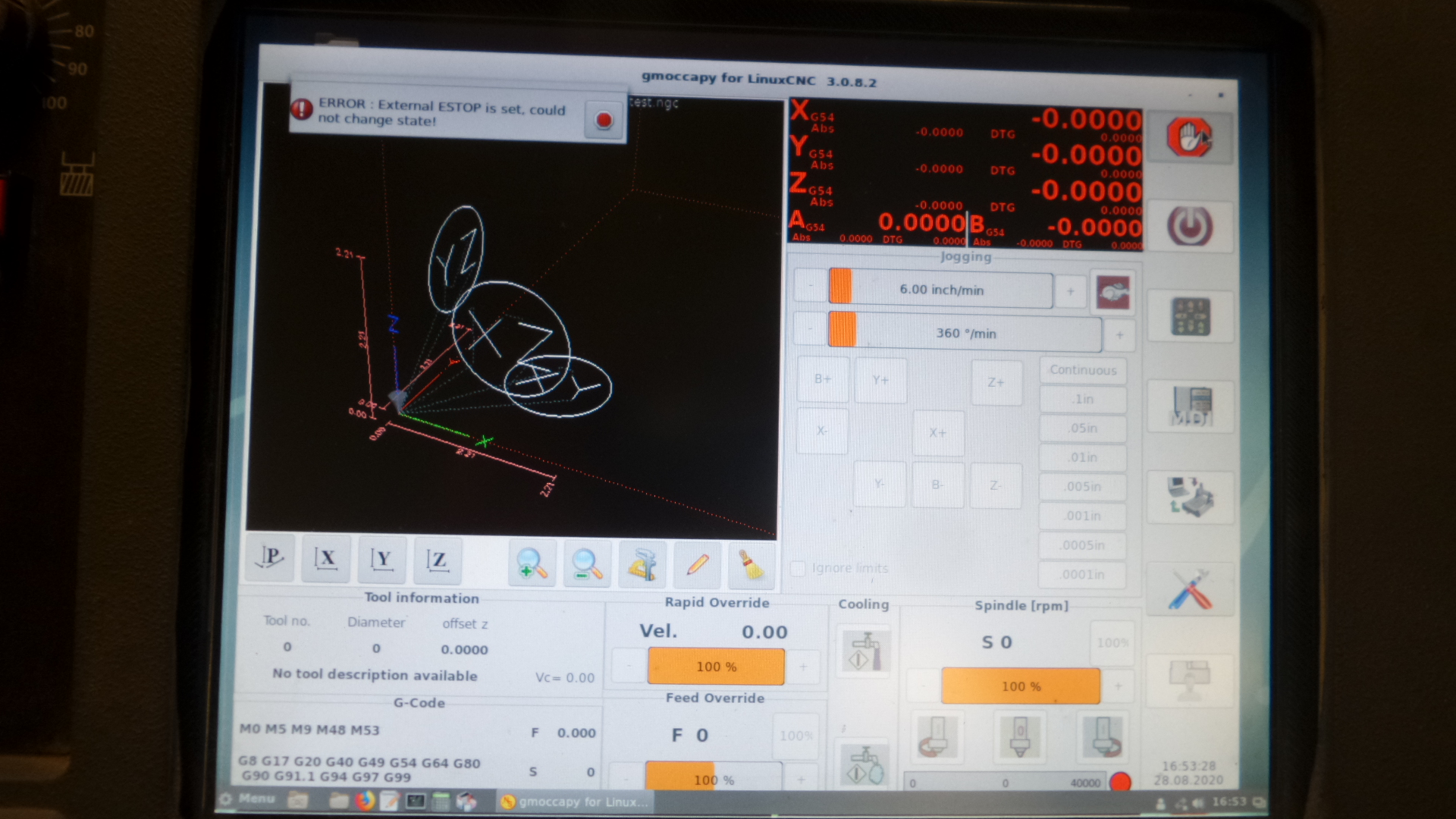Click the red Emergency Stop hand icon
The width and height of the screenshot is (1456, 819).
pyautogui.click(x=1188, y=137)
